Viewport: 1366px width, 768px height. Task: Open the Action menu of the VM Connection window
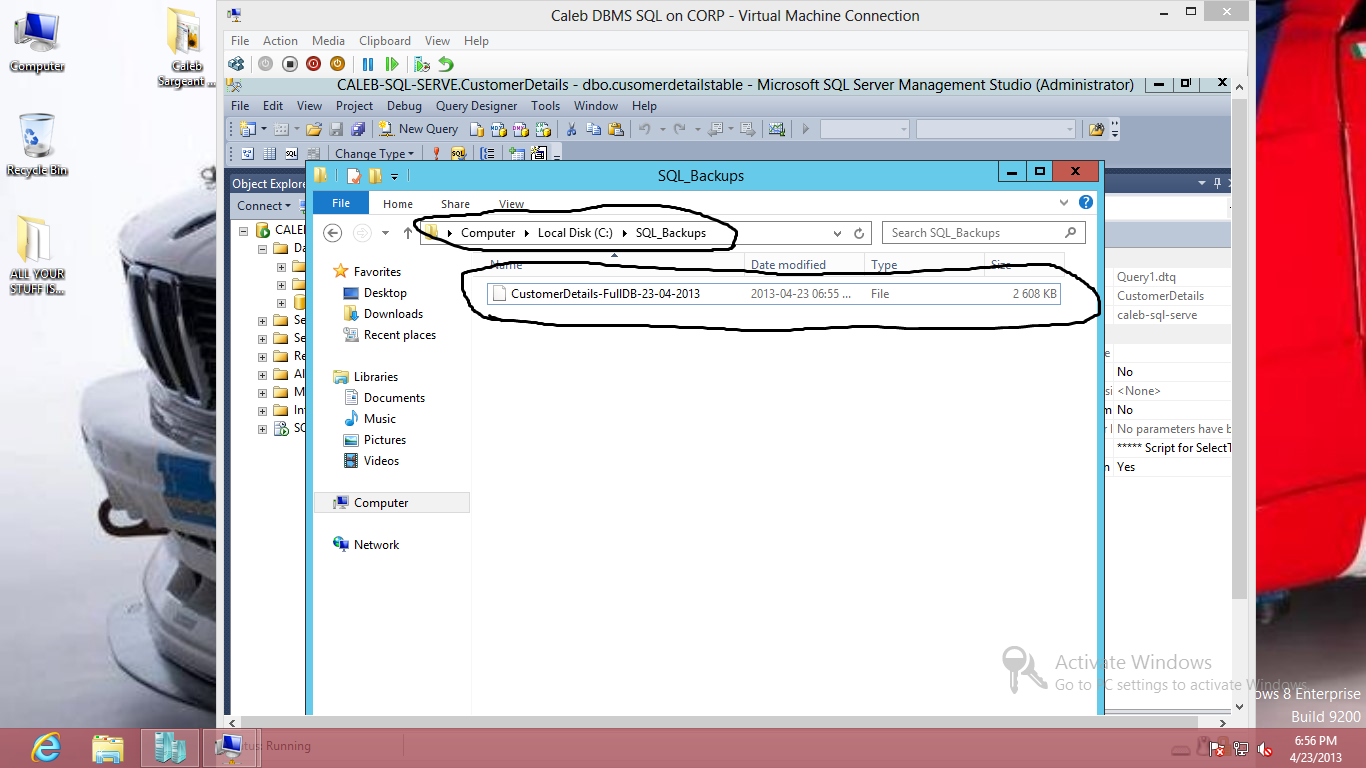[x=280, y=41]
